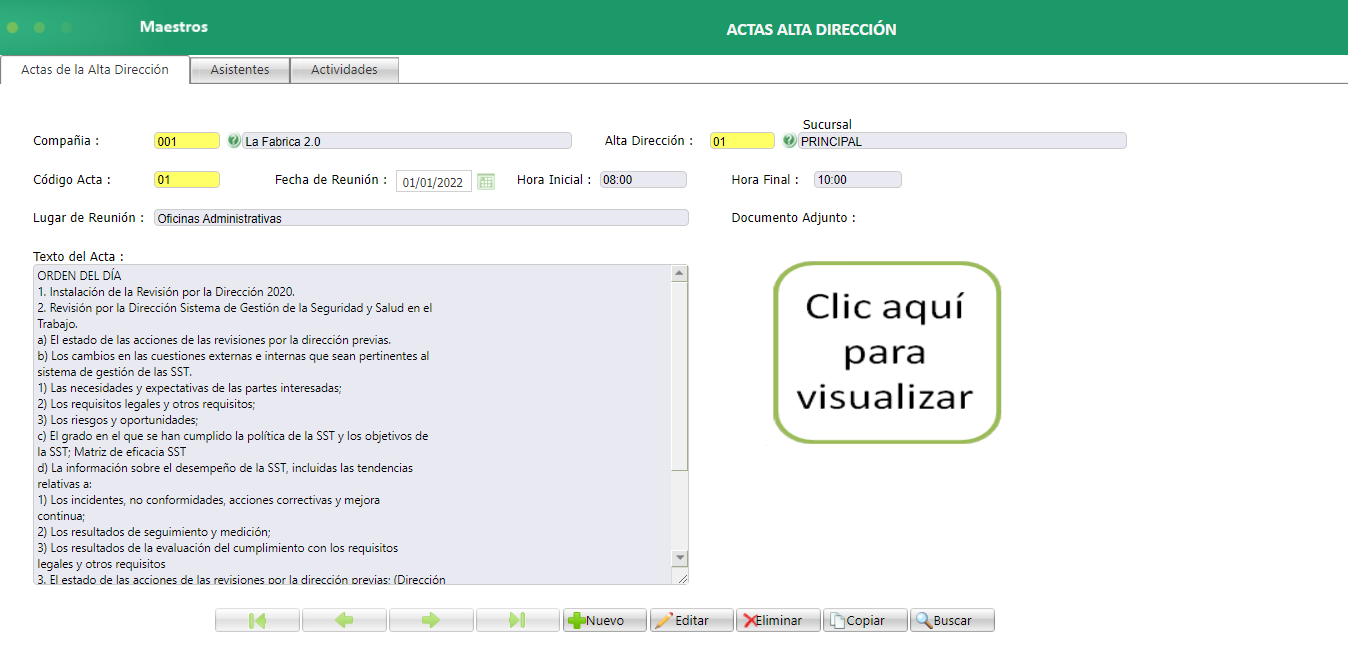Screen dimensions: 1348x657
Task: Jump to the first record
Action: (256, 619)
